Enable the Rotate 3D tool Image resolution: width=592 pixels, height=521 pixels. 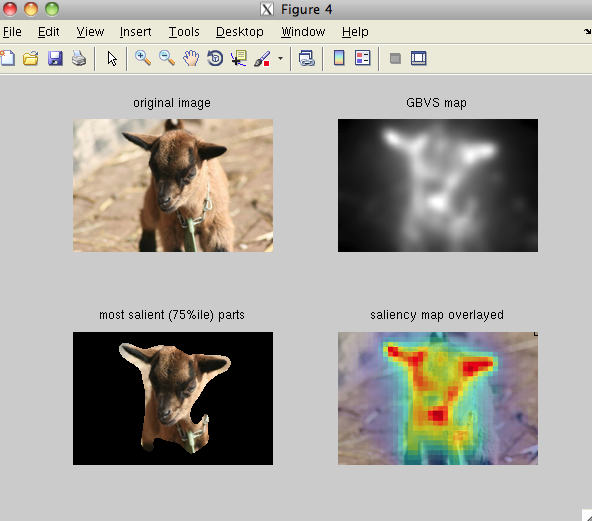(x=215, y=58)
